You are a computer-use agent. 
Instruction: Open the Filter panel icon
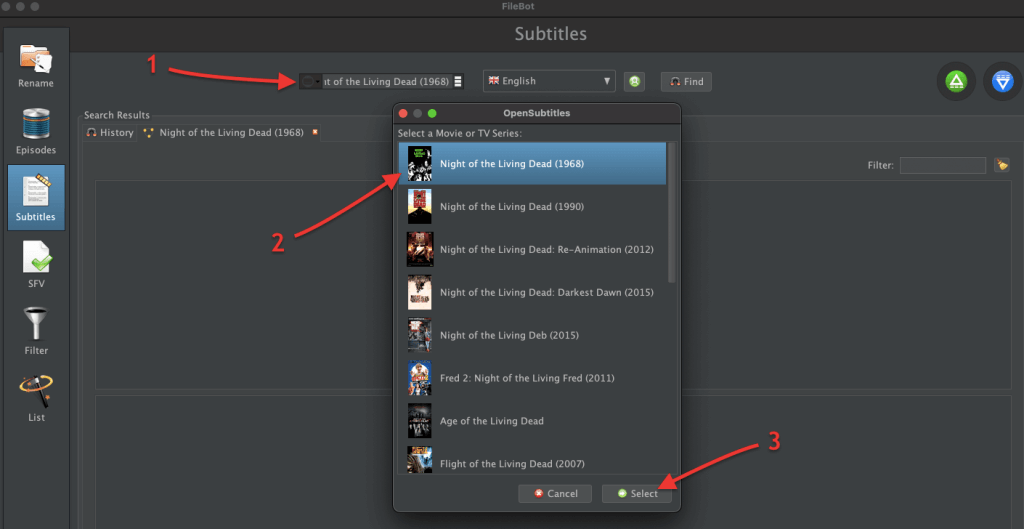coord(36,331)
